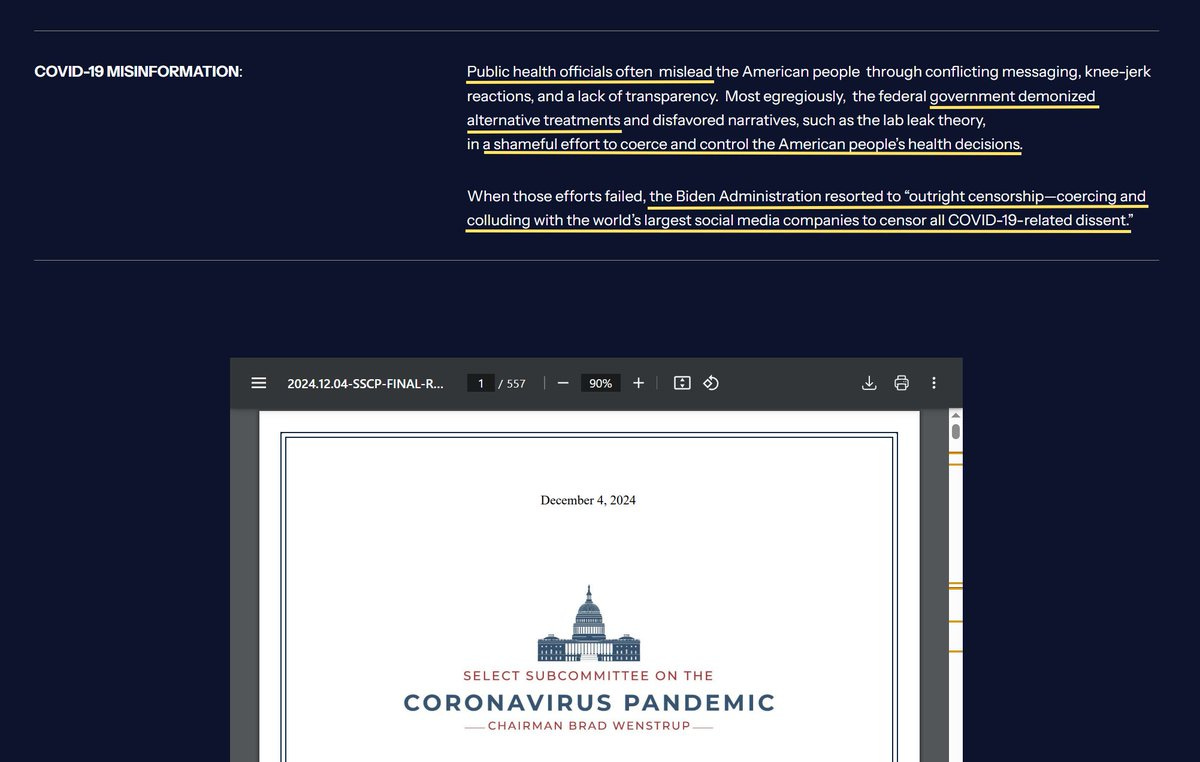Click the zoom level field showing 90%

600,383
